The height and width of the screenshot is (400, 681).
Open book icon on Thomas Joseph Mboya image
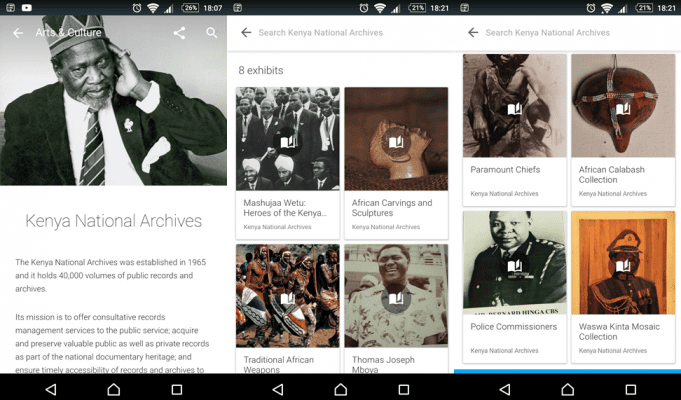coord(396,298)
